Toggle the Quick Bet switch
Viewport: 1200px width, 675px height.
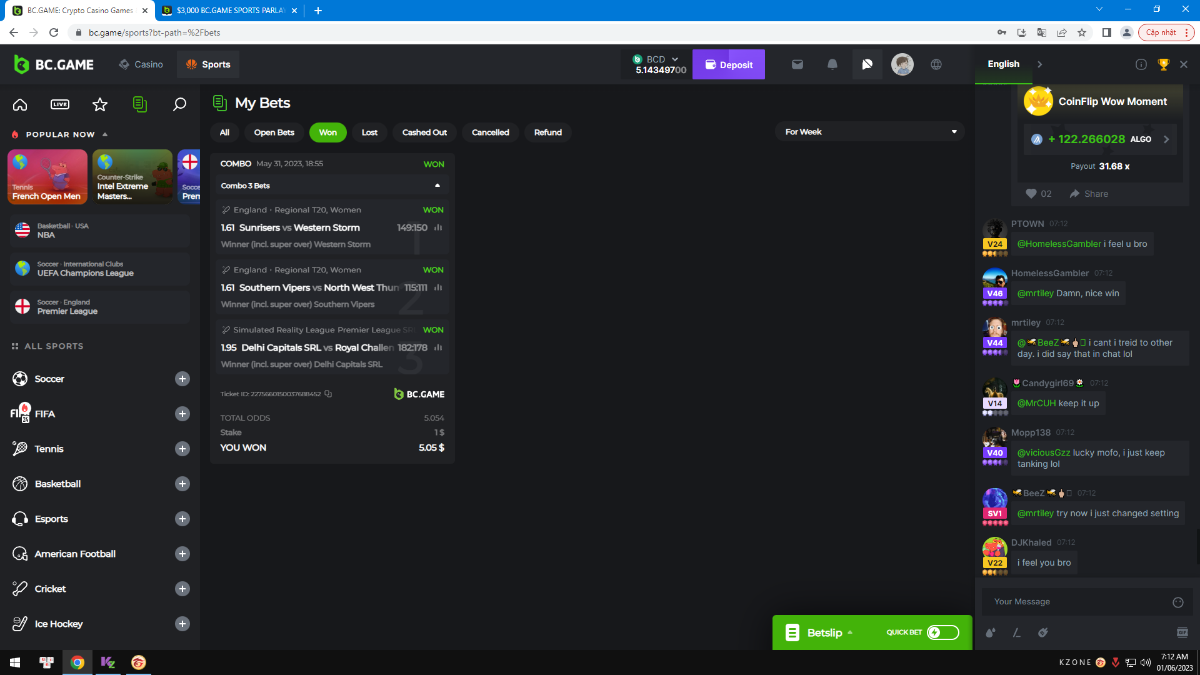pos(942,632)
